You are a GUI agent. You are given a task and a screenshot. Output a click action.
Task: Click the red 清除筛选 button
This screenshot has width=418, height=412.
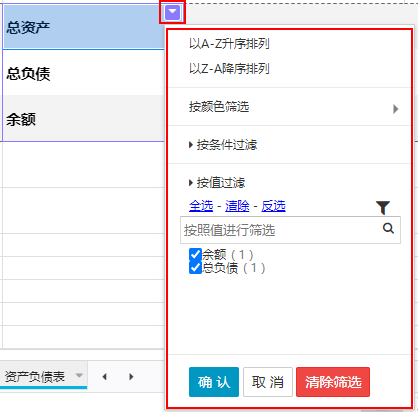333,382
